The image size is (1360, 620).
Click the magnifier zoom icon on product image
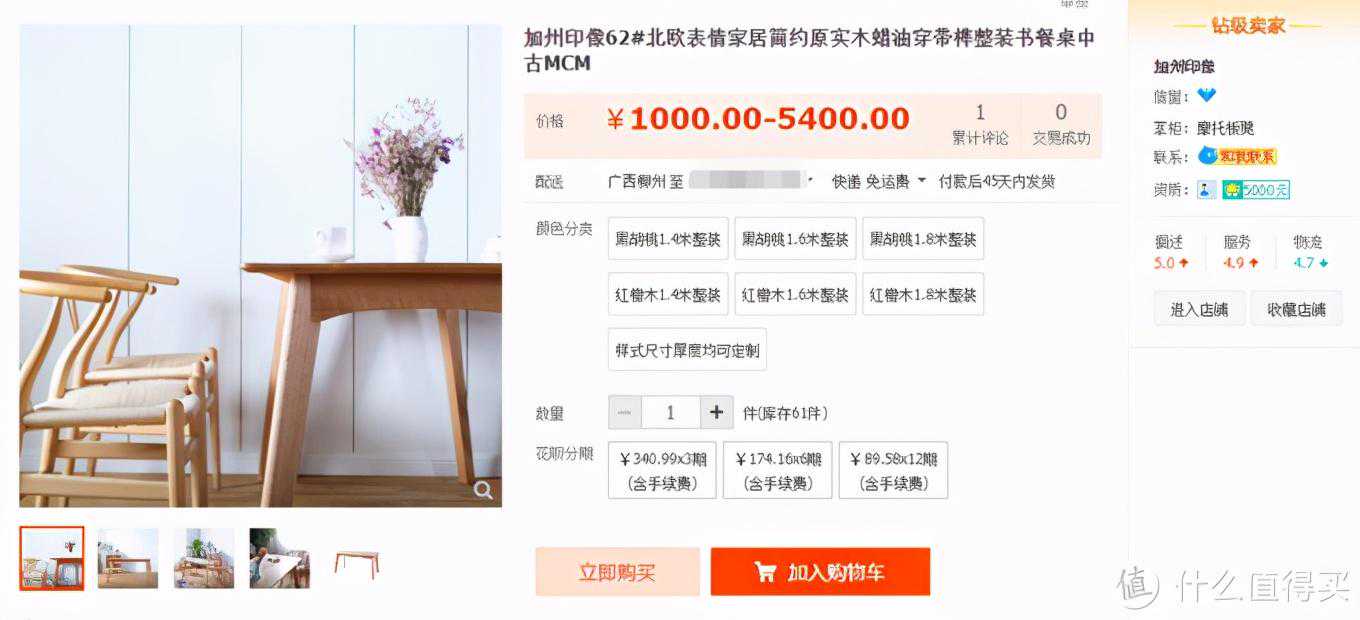tap(483, 490)
